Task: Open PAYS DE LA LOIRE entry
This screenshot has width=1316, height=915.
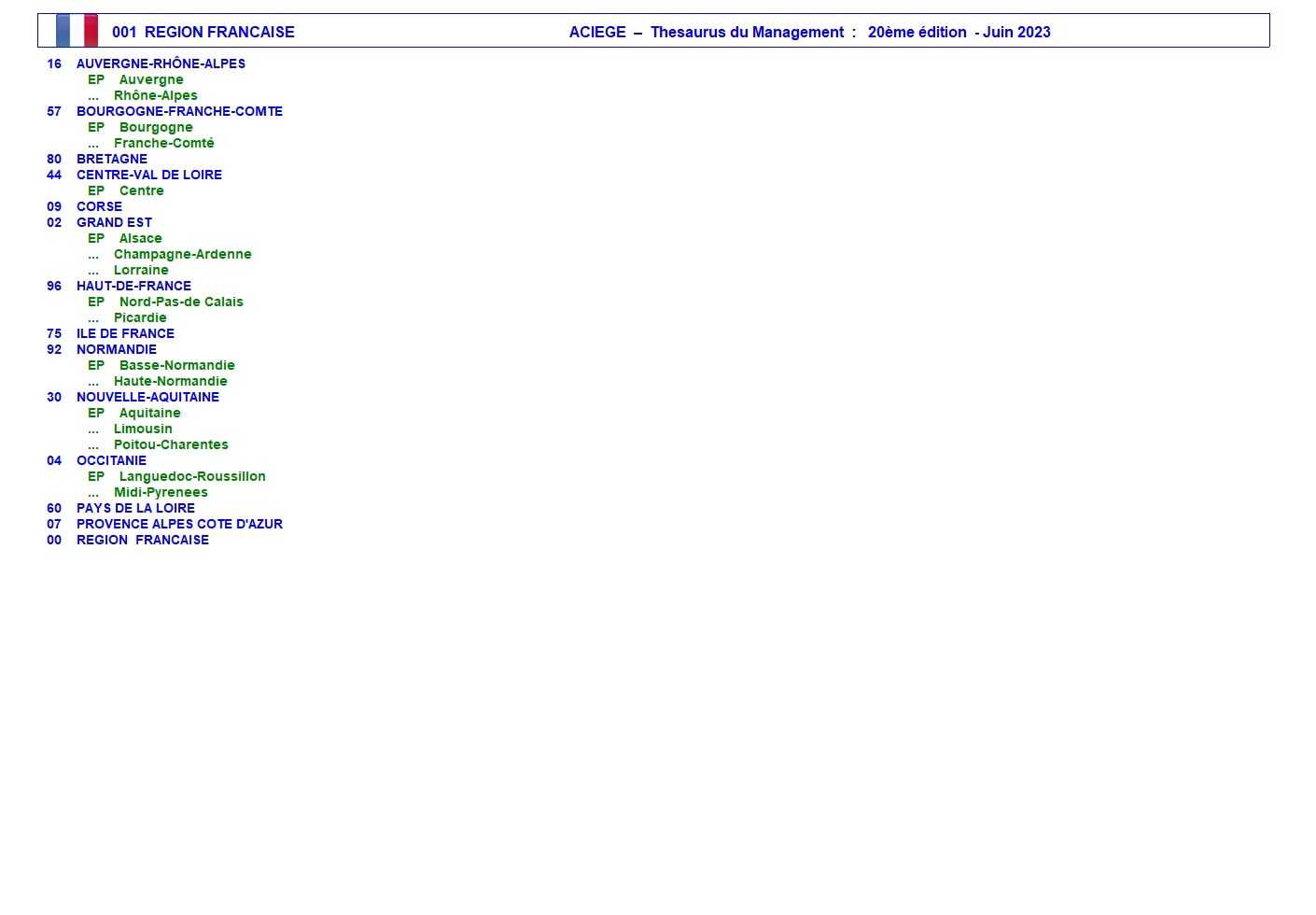Action: coord(135,508)
